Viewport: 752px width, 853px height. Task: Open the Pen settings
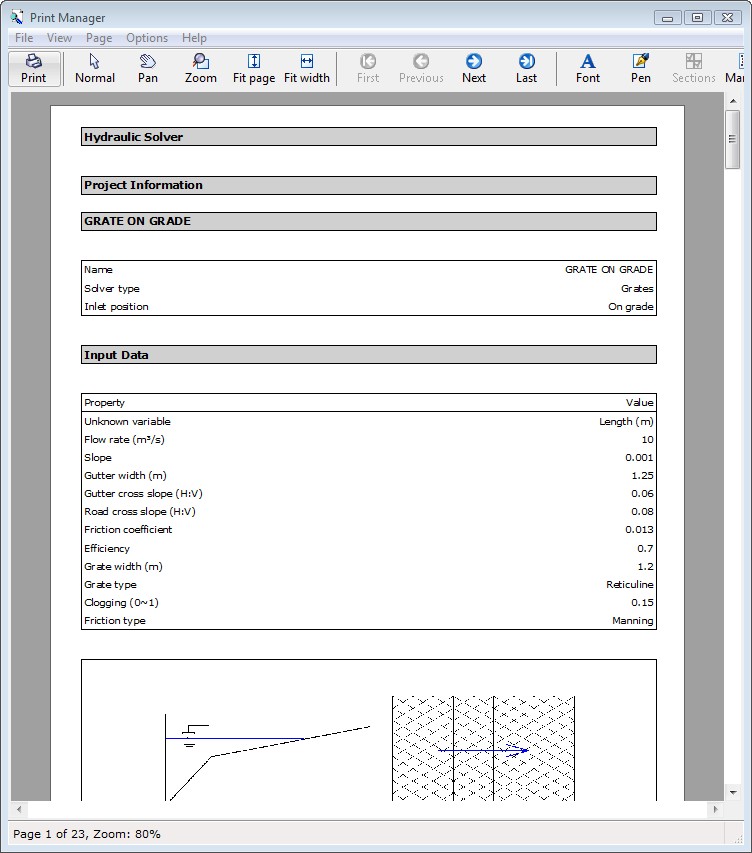641,68
